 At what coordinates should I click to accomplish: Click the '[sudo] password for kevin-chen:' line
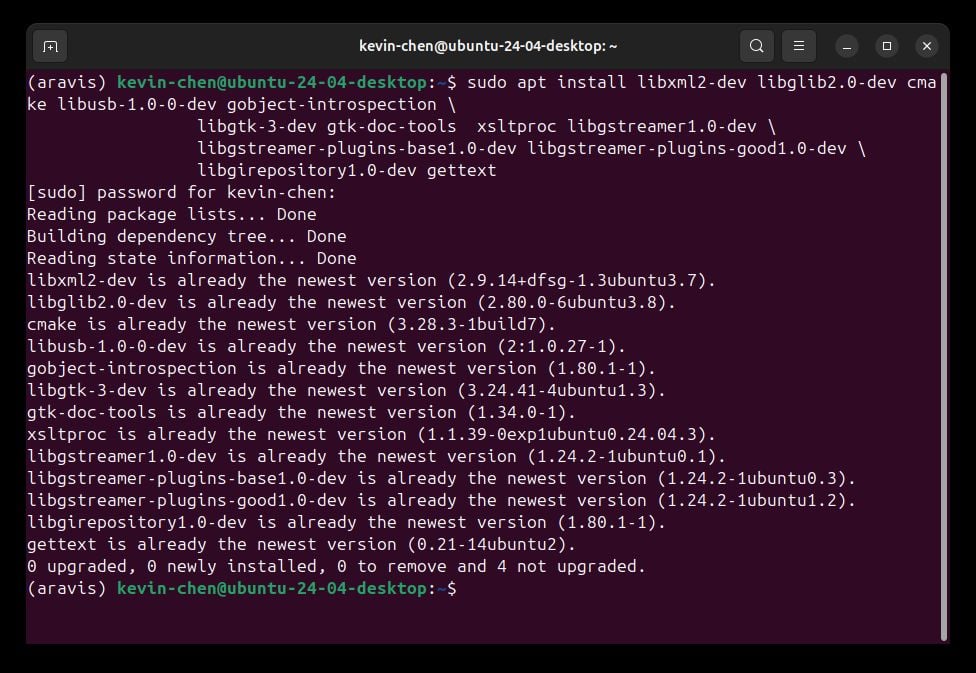pyautogui.click(x=181, y=192)
